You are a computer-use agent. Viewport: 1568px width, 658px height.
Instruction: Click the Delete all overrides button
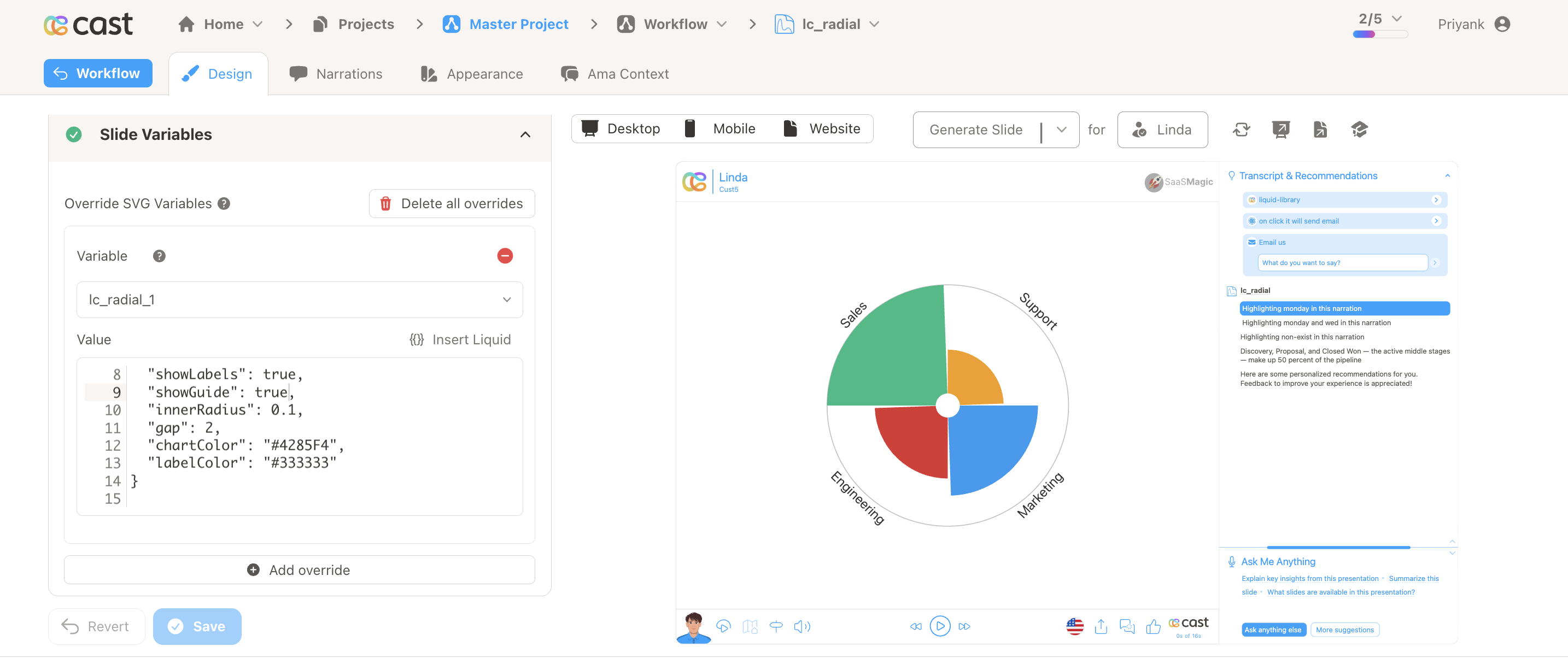click(x=452, y=203)
